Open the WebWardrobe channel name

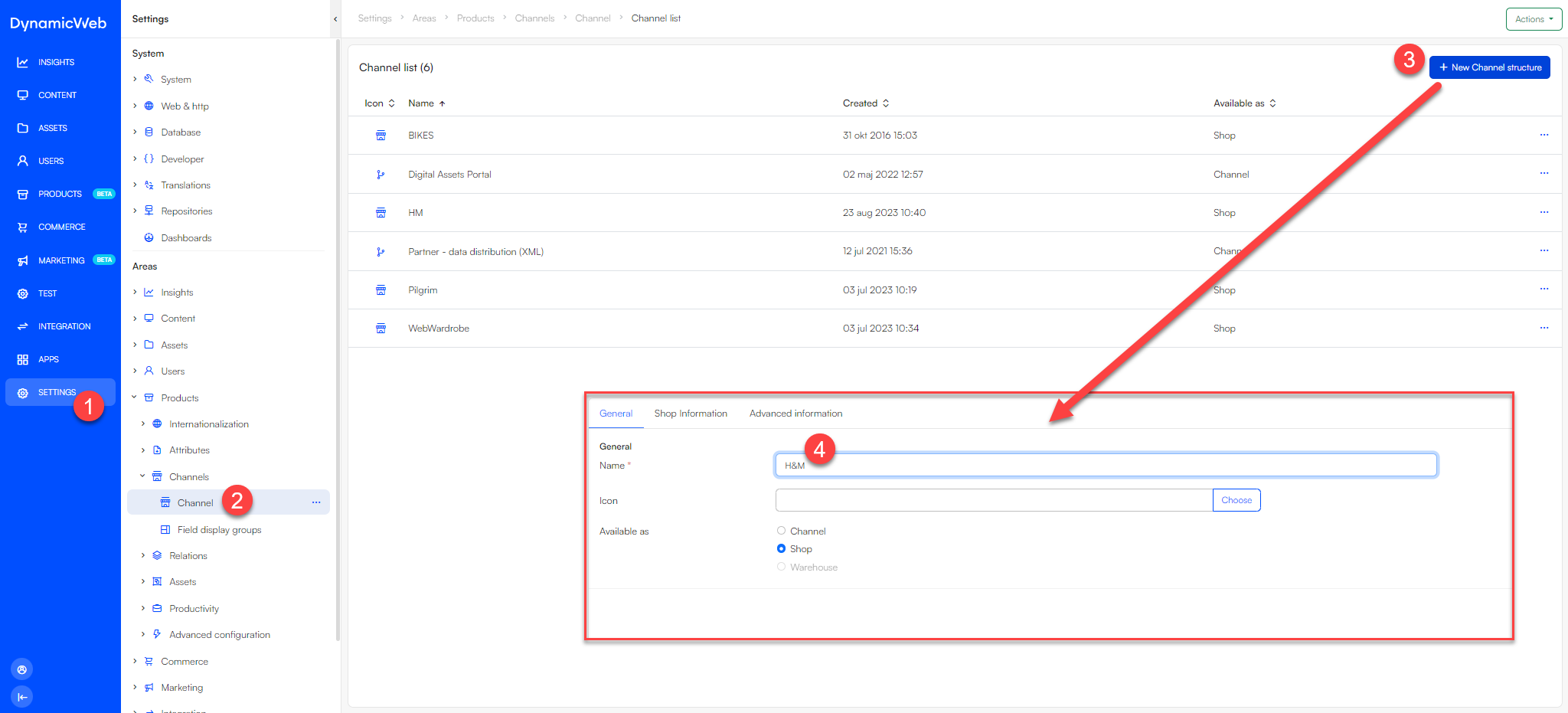[439, 329]
